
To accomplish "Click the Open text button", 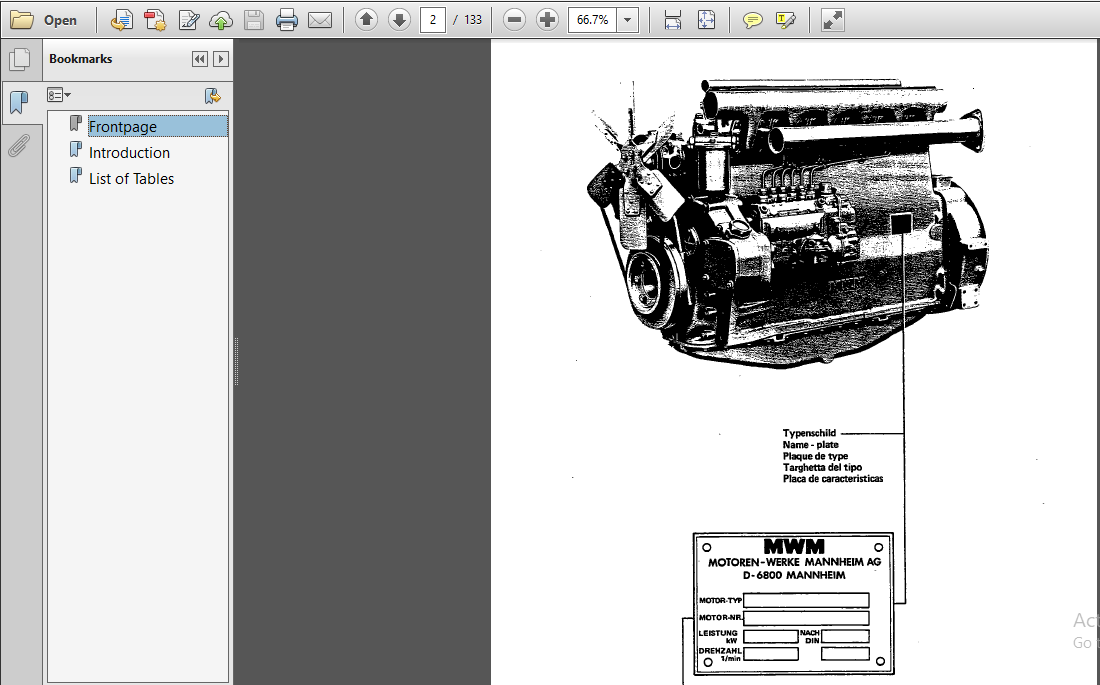I will 60,20.
